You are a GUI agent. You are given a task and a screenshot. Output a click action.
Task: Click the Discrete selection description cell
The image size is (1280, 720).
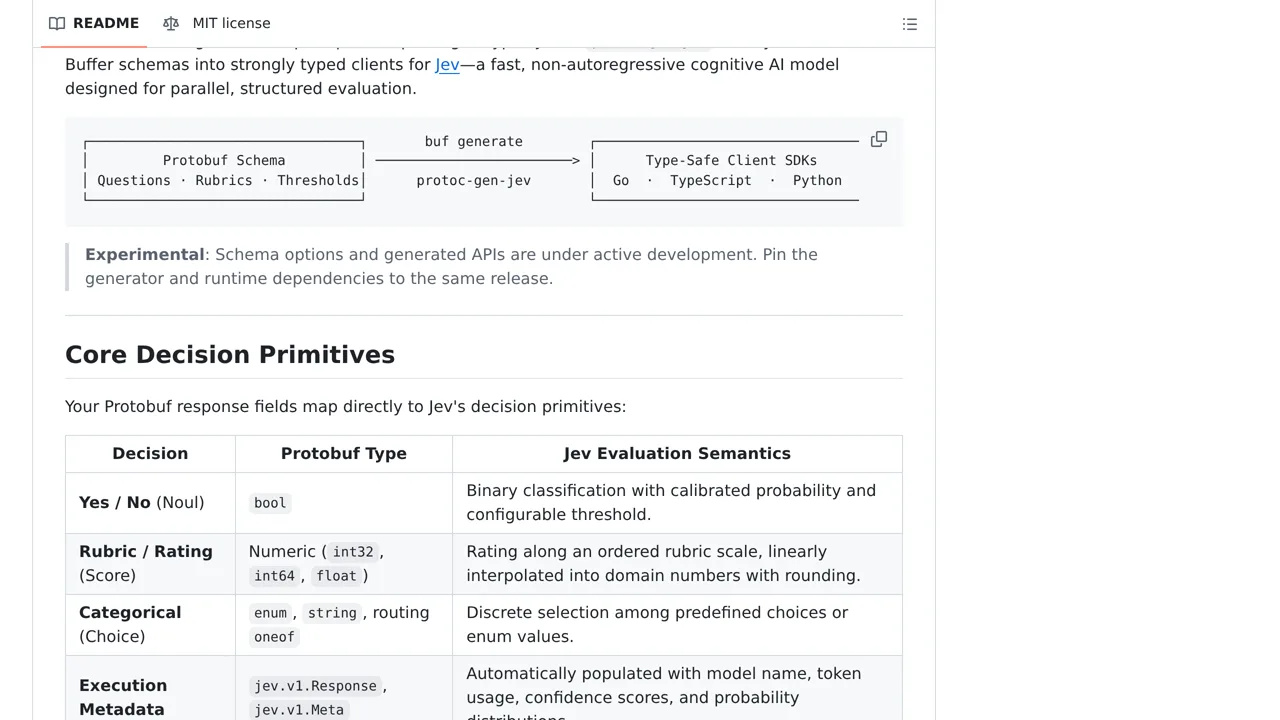click(677, 625)
